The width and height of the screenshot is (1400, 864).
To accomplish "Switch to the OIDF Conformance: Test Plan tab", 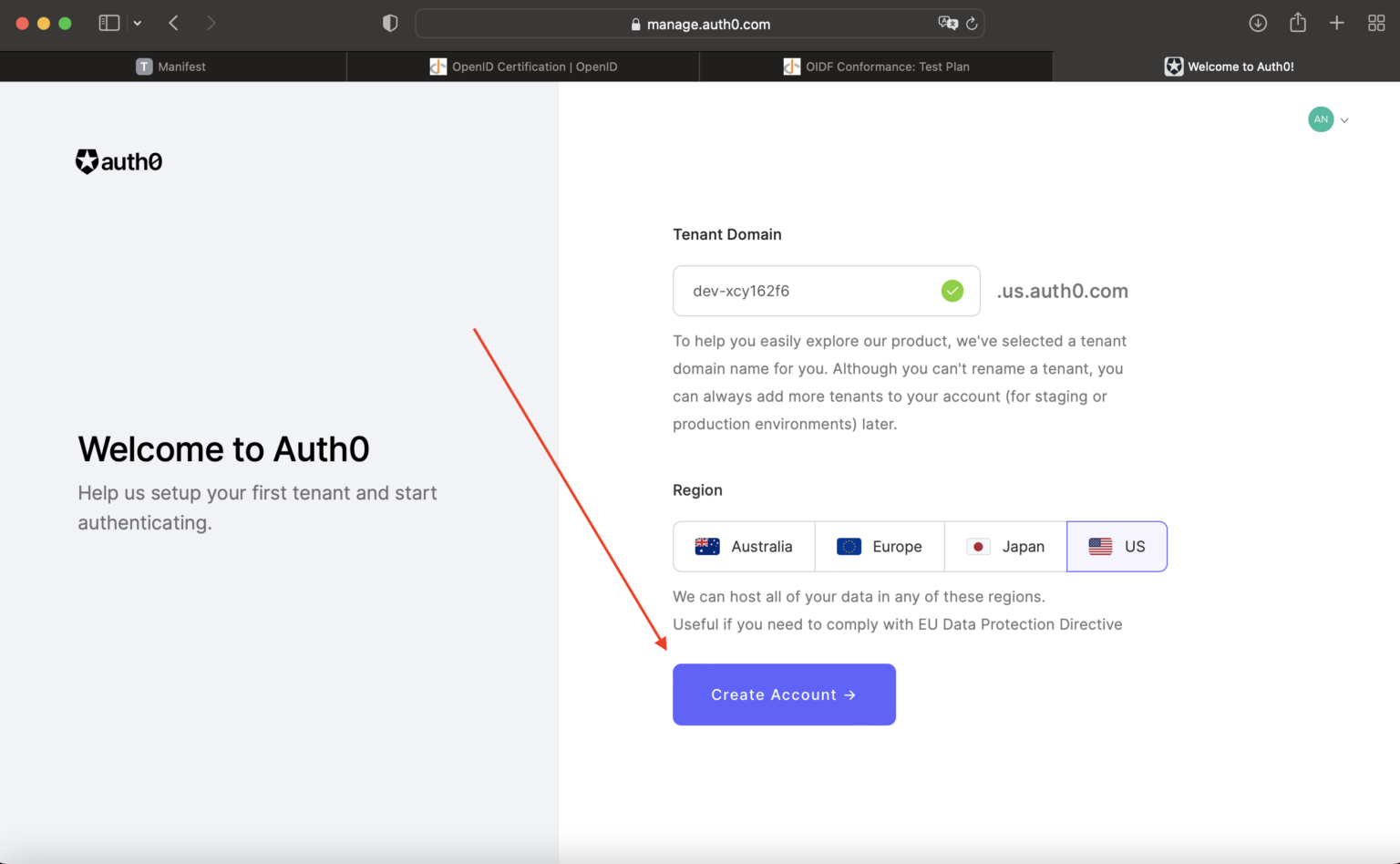I will tap(876, 66).
